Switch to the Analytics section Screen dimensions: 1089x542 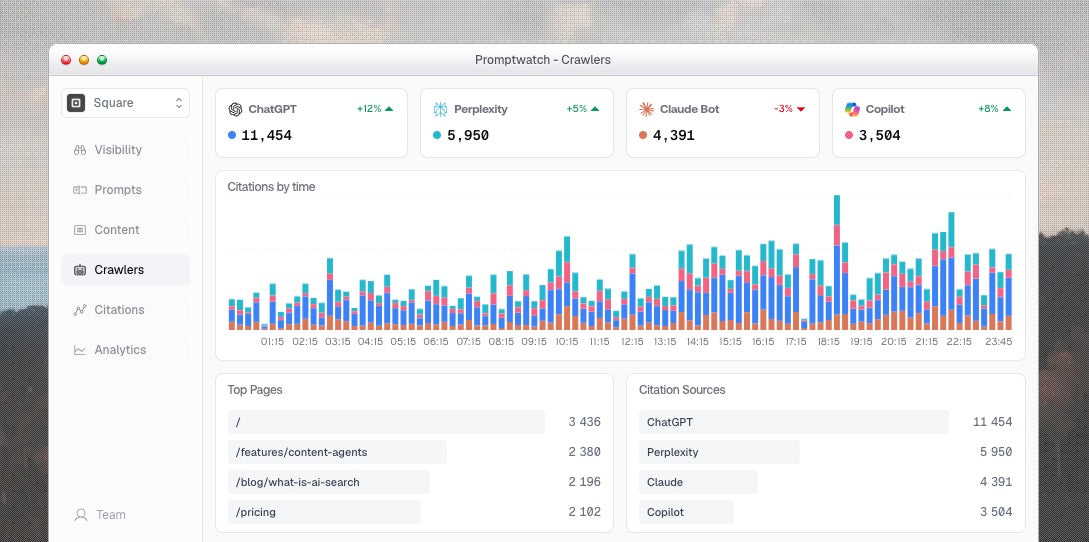click(125, 350)
